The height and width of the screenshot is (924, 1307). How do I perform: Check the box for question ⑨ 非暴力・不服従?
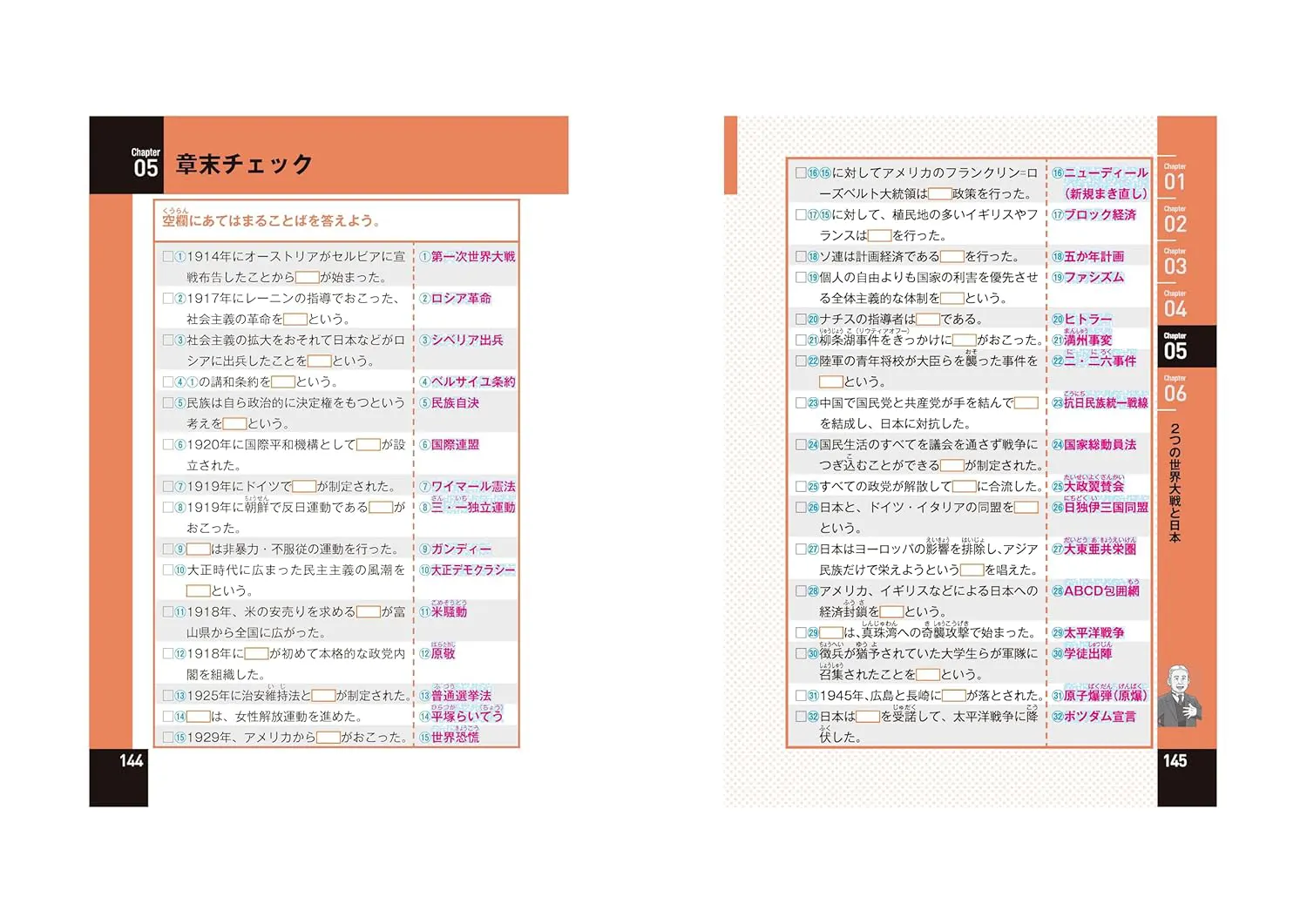[168, 550]
